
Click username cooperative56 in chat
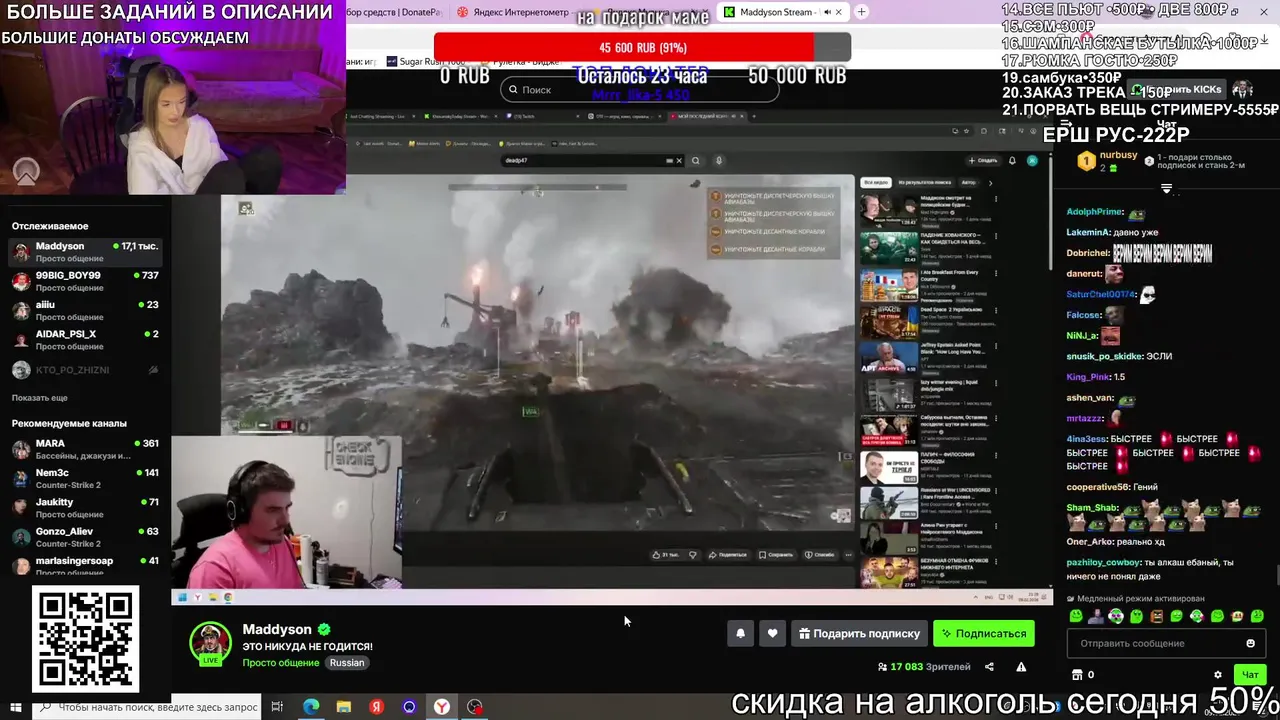coord(1099,487)
